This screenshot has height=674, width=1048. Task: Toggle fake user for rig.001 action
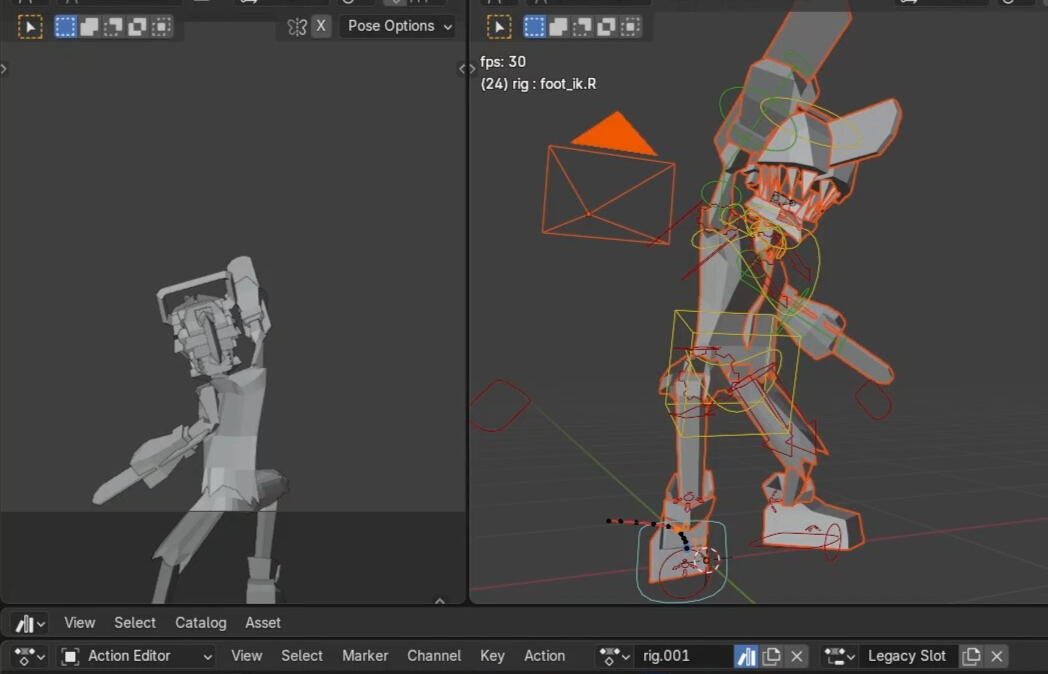tap(746, 656)
